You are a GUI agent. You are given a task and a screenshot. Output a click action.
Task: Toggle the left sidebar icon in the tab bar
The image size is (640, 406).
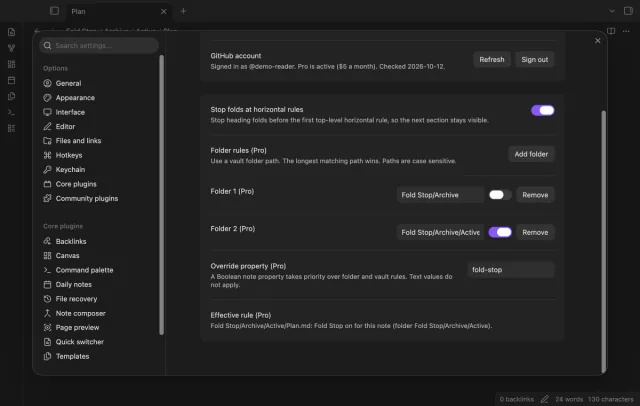pos(54,11)
